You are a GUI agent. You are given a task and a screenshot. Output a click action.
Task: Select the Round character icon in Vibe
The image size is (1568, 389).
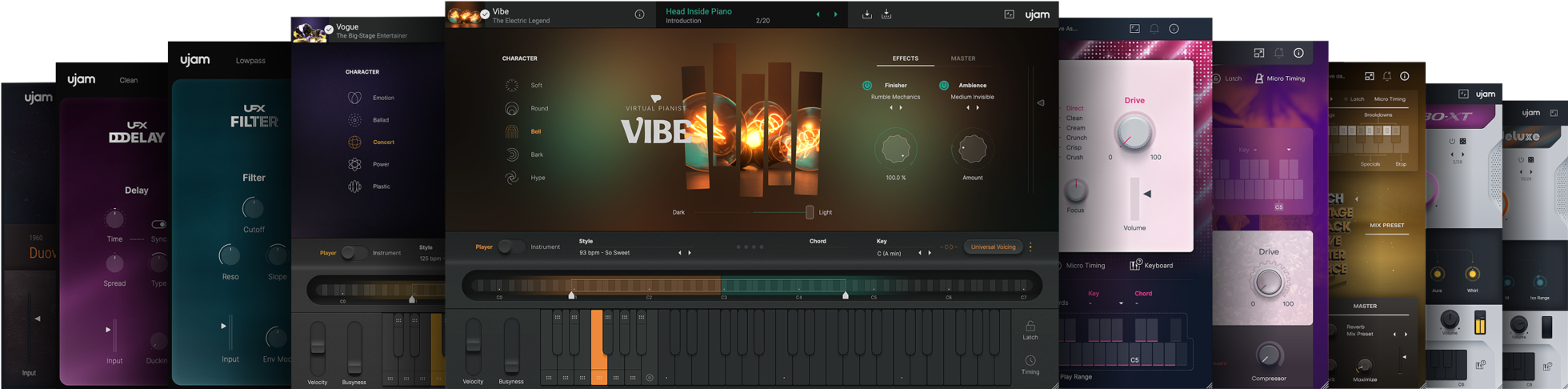[512, 109]
